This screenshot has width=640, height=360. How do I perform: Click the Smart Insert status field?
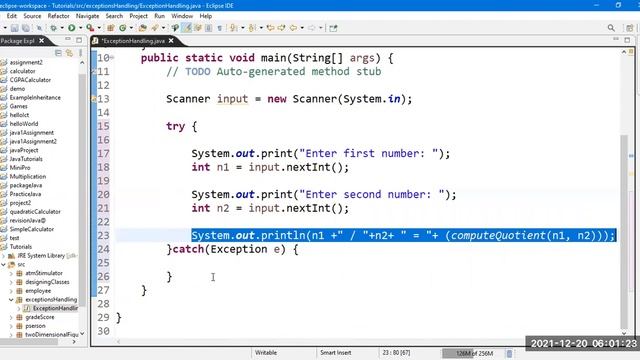point(336,353)
